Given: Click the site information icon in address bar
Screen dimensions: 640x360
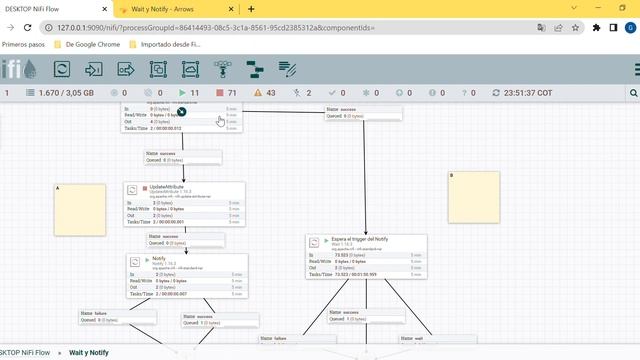Looking at the screenshot, I should pos(49,28).
